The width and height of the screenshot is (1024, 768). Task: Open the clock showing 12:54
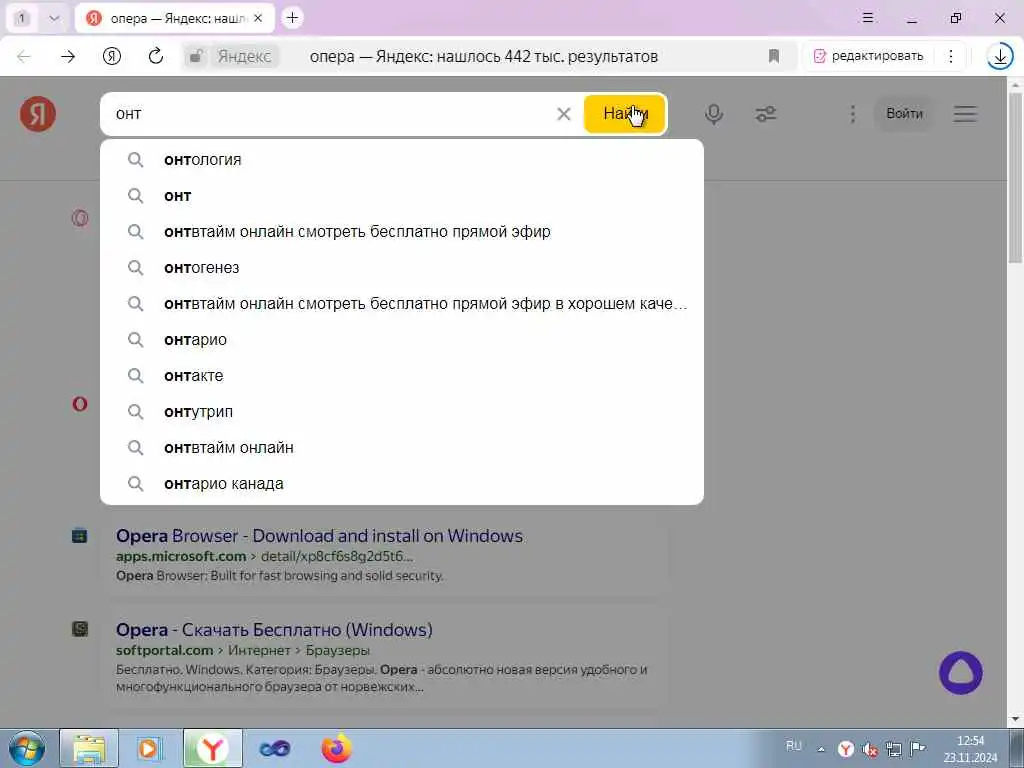[970, 749]
